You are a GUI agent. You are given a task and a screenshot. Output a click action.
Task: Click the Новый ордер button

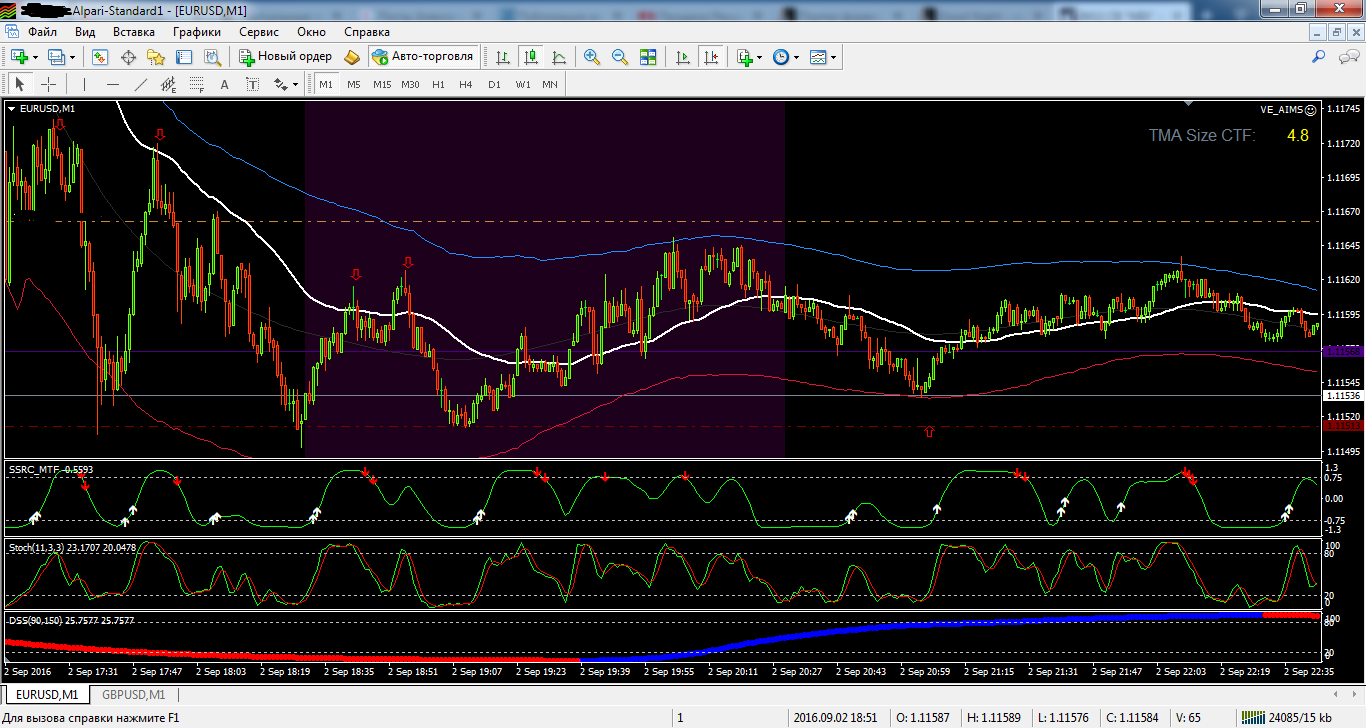(x=285, y=57)
